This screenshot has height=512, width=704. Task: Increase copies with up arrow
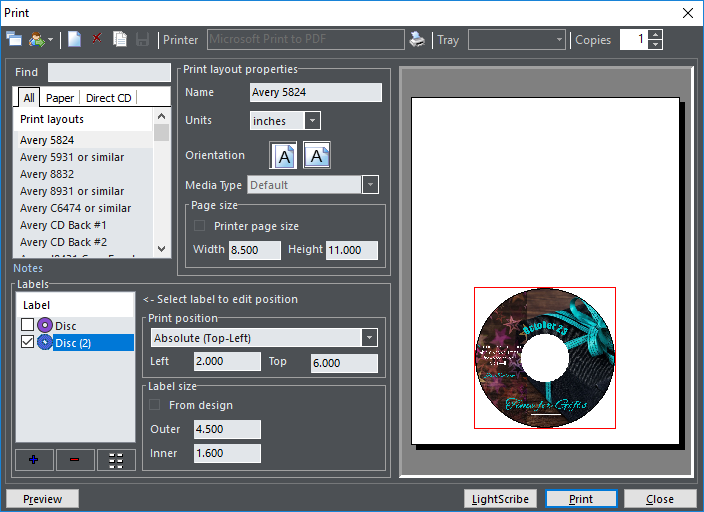(656, 35)
